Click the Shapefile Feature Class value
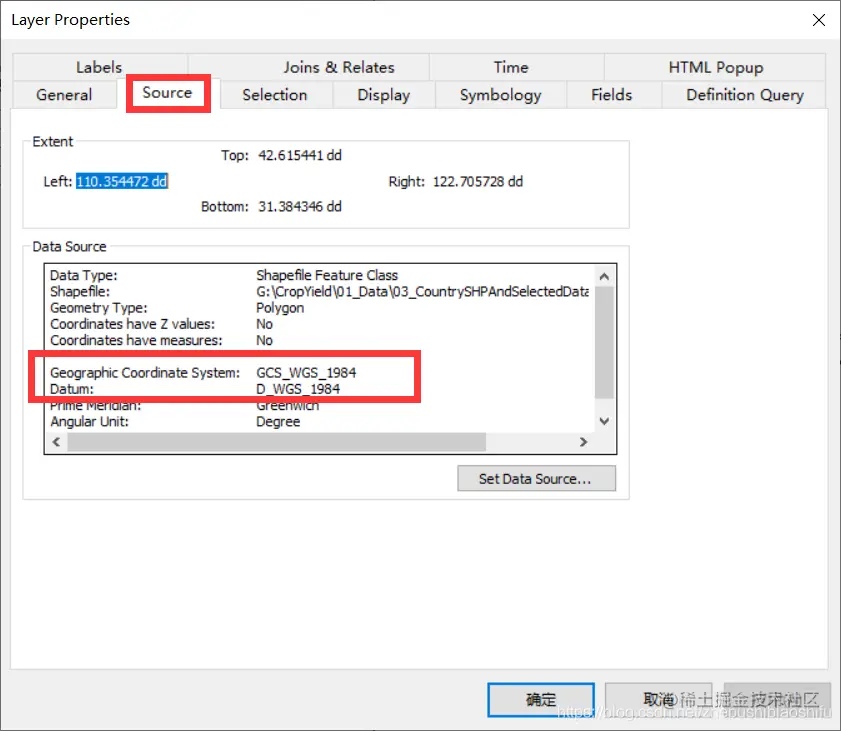The height and width of the screenshot is (731, 841). (x=327, y=275)
